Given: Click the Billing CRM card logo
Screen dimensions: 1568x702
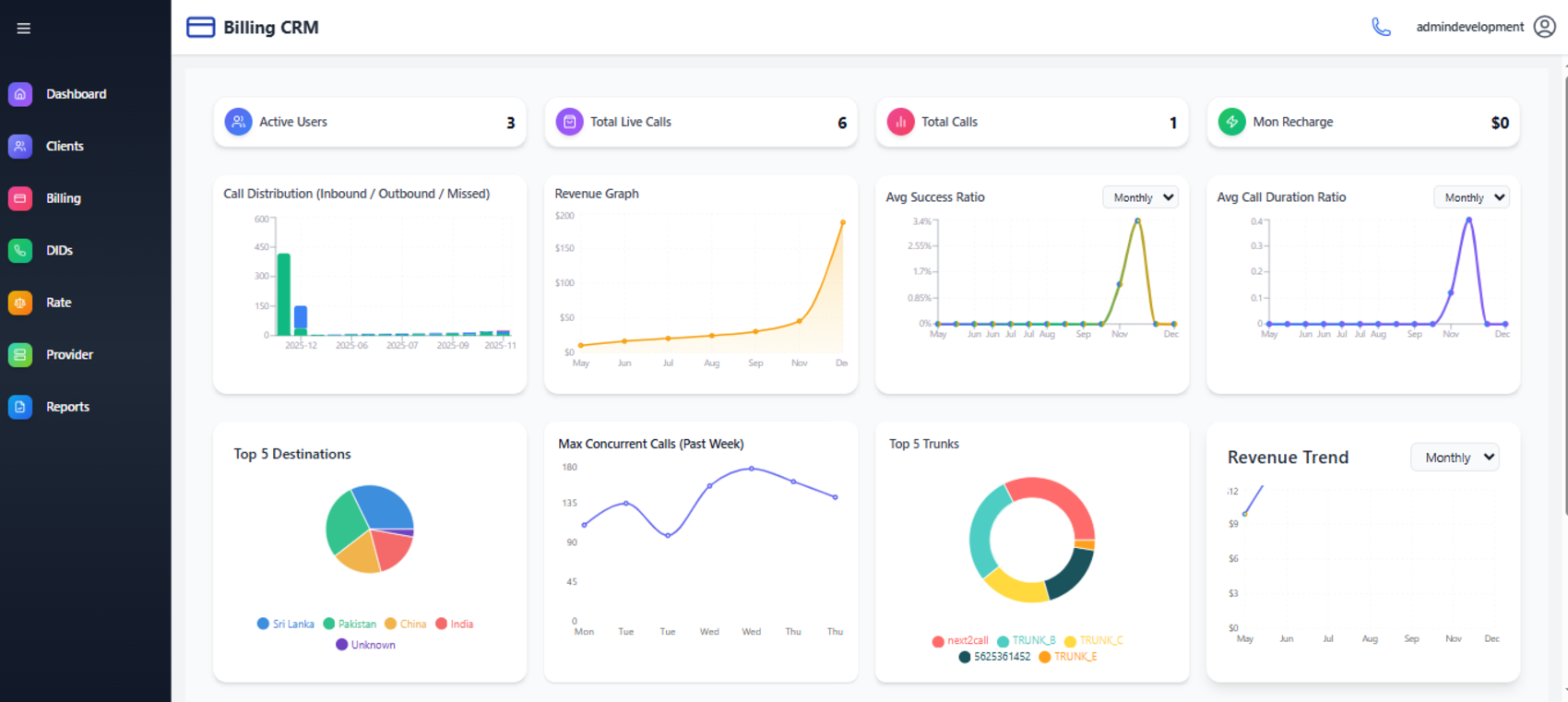Looking at the screenshot, I should (200, 28).
